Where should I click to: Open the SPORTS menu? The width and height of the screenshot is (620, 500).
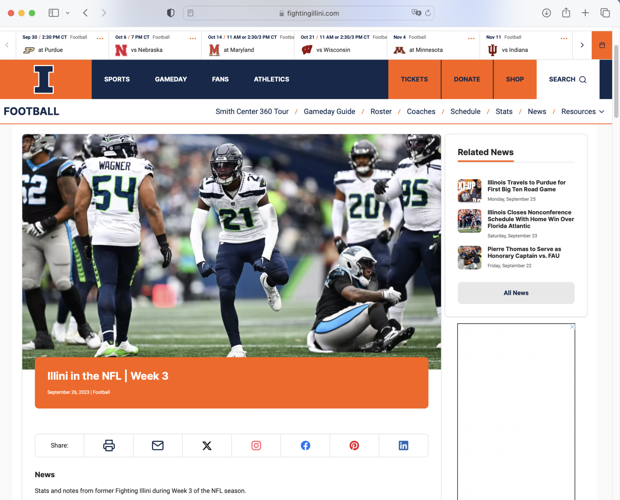[x=117, y=79]
